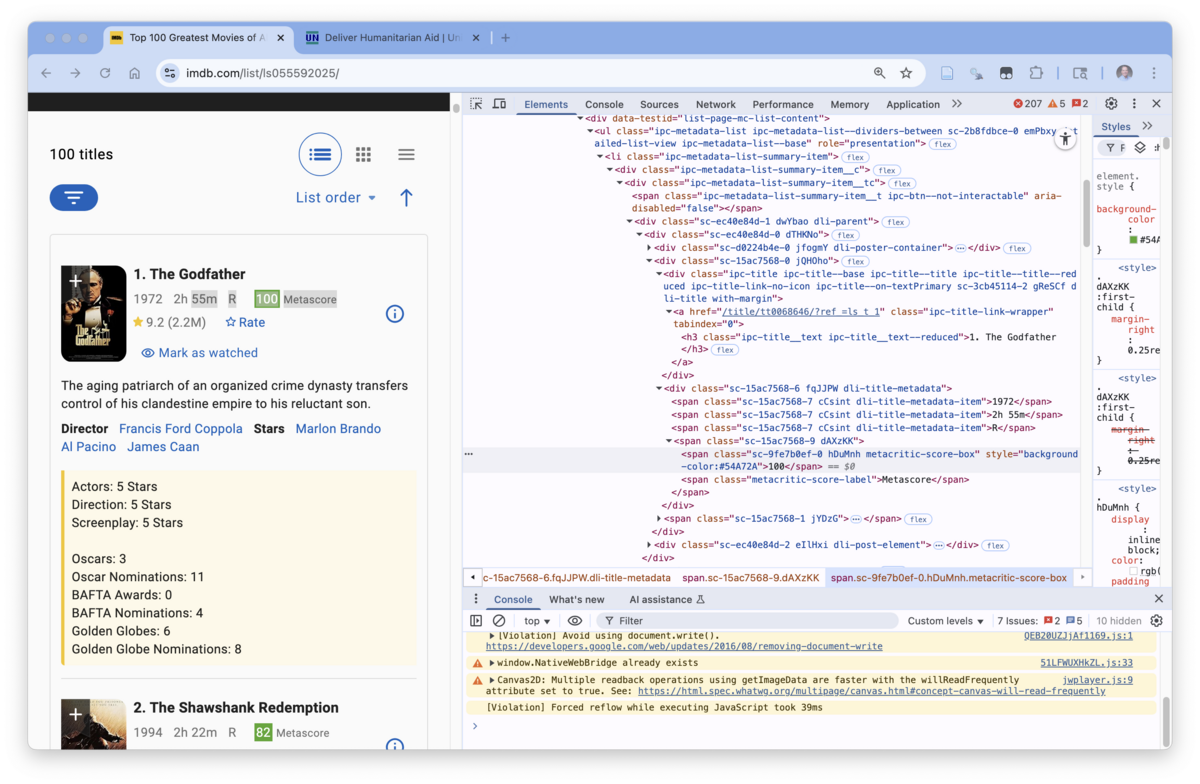Image resolution: width=1200 pixels, height=784 pixels.
Task: Bookmark this page with the star icon
Action: coord(906,73)
